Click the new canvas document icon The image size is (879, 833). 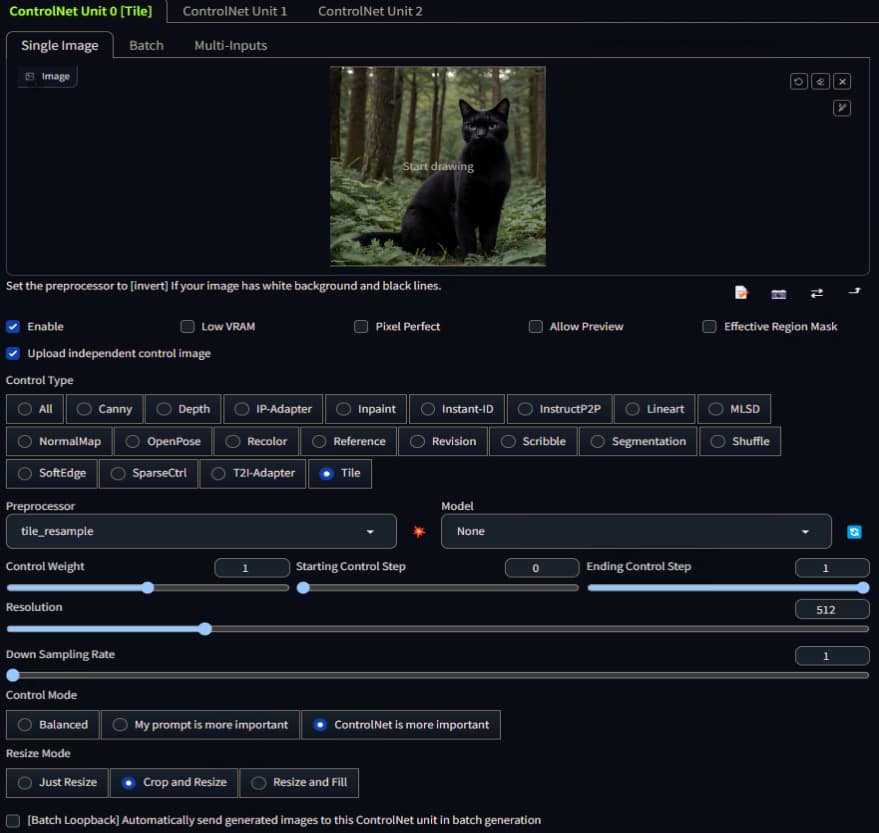pos(741,293)
